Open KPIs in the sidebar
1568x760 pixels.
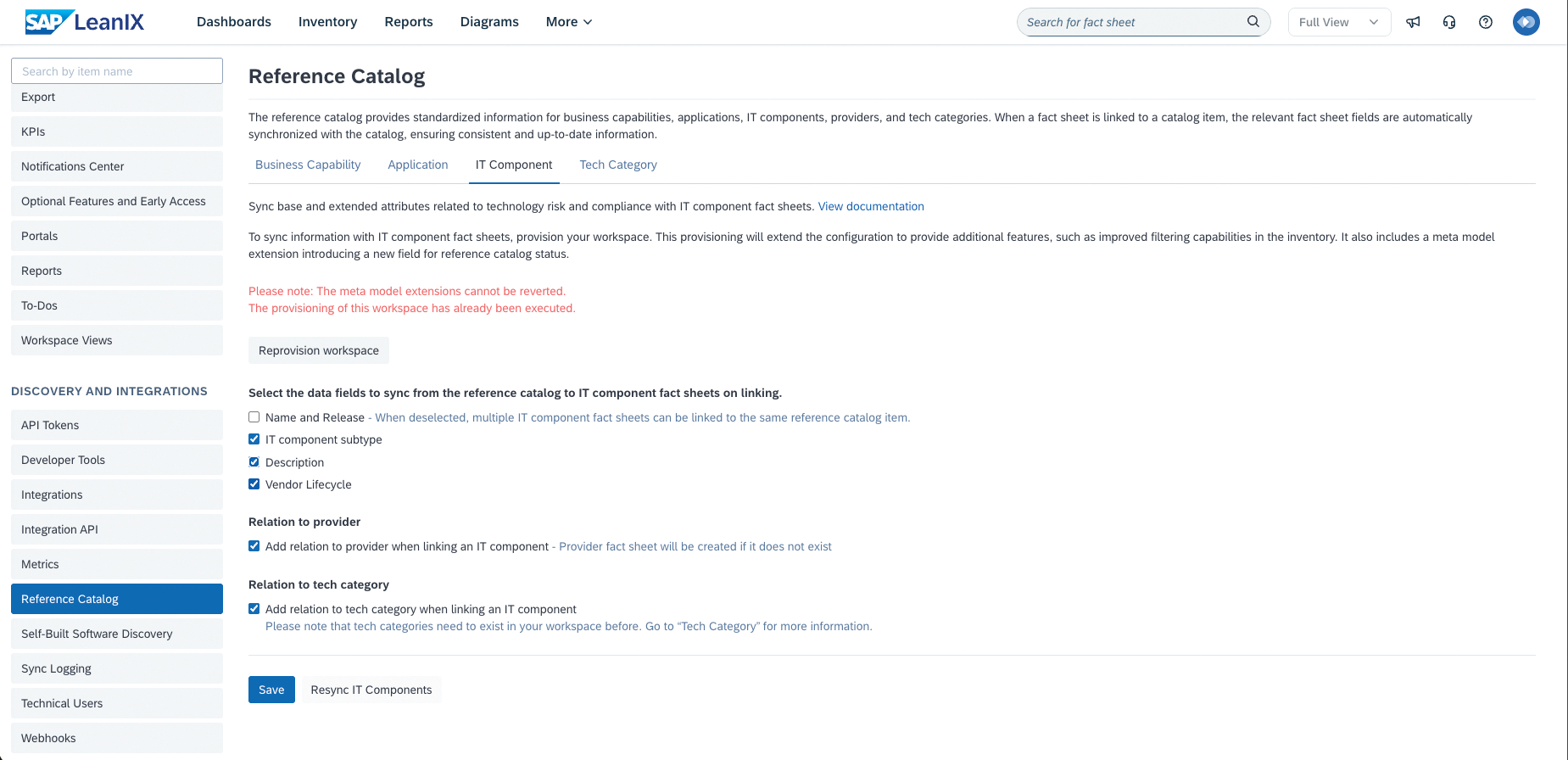pos(117,131)
